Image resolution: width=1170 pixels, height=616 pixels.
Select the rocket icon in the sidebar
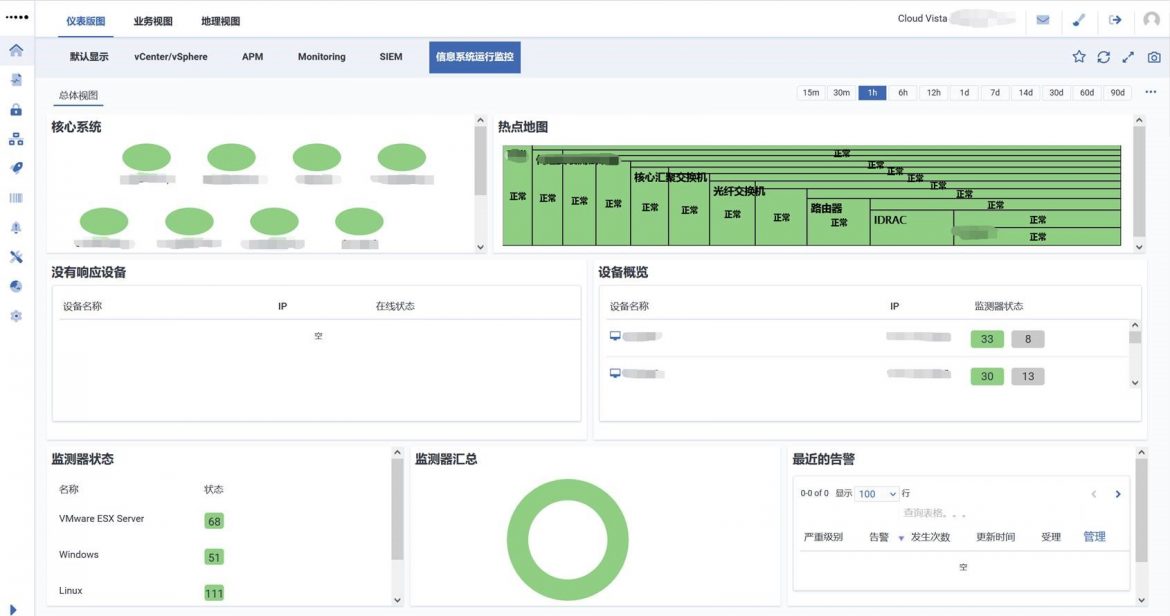tap(15, 167)
